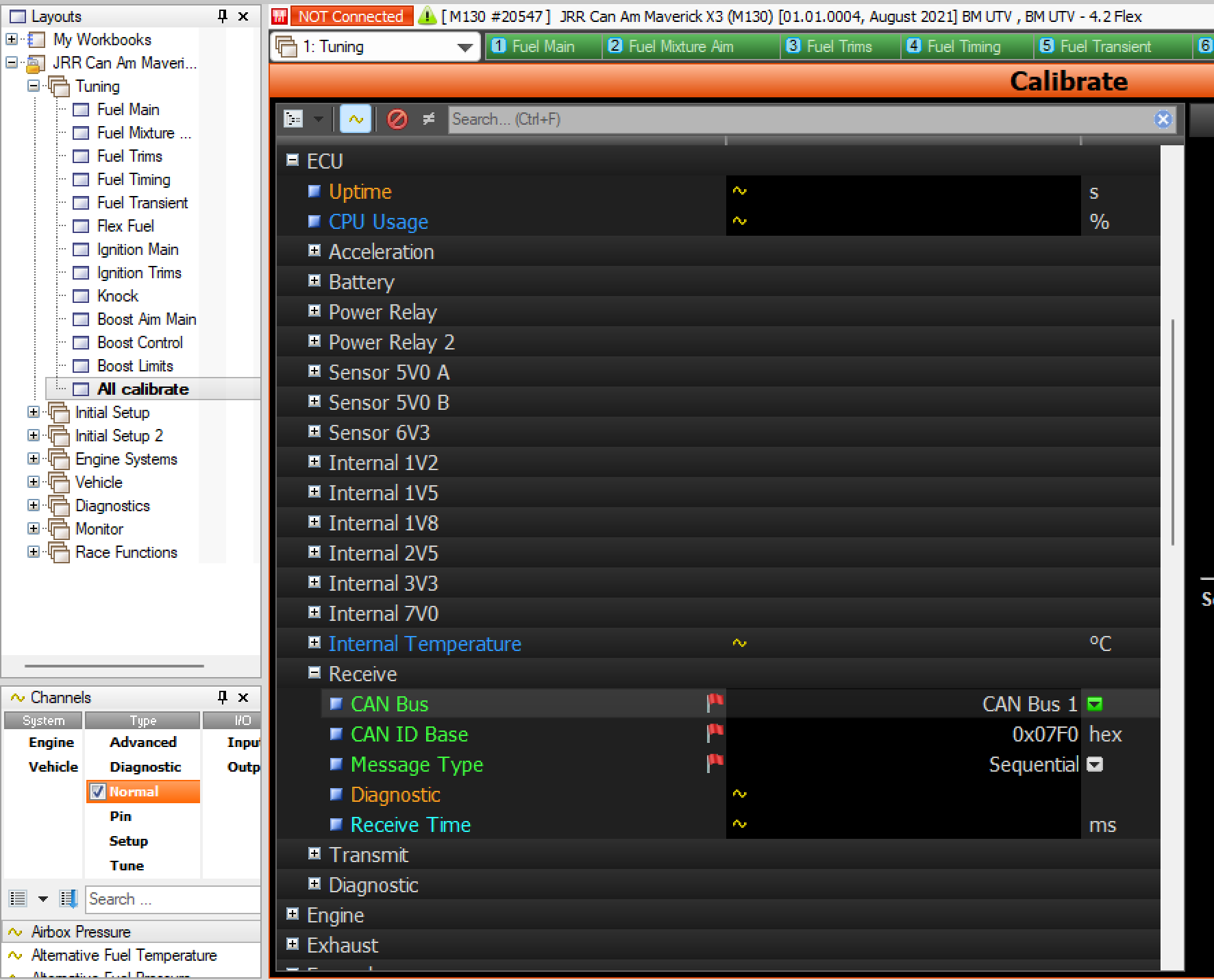Click the yellow waveform icon on Uptime channel

(739, 191)
